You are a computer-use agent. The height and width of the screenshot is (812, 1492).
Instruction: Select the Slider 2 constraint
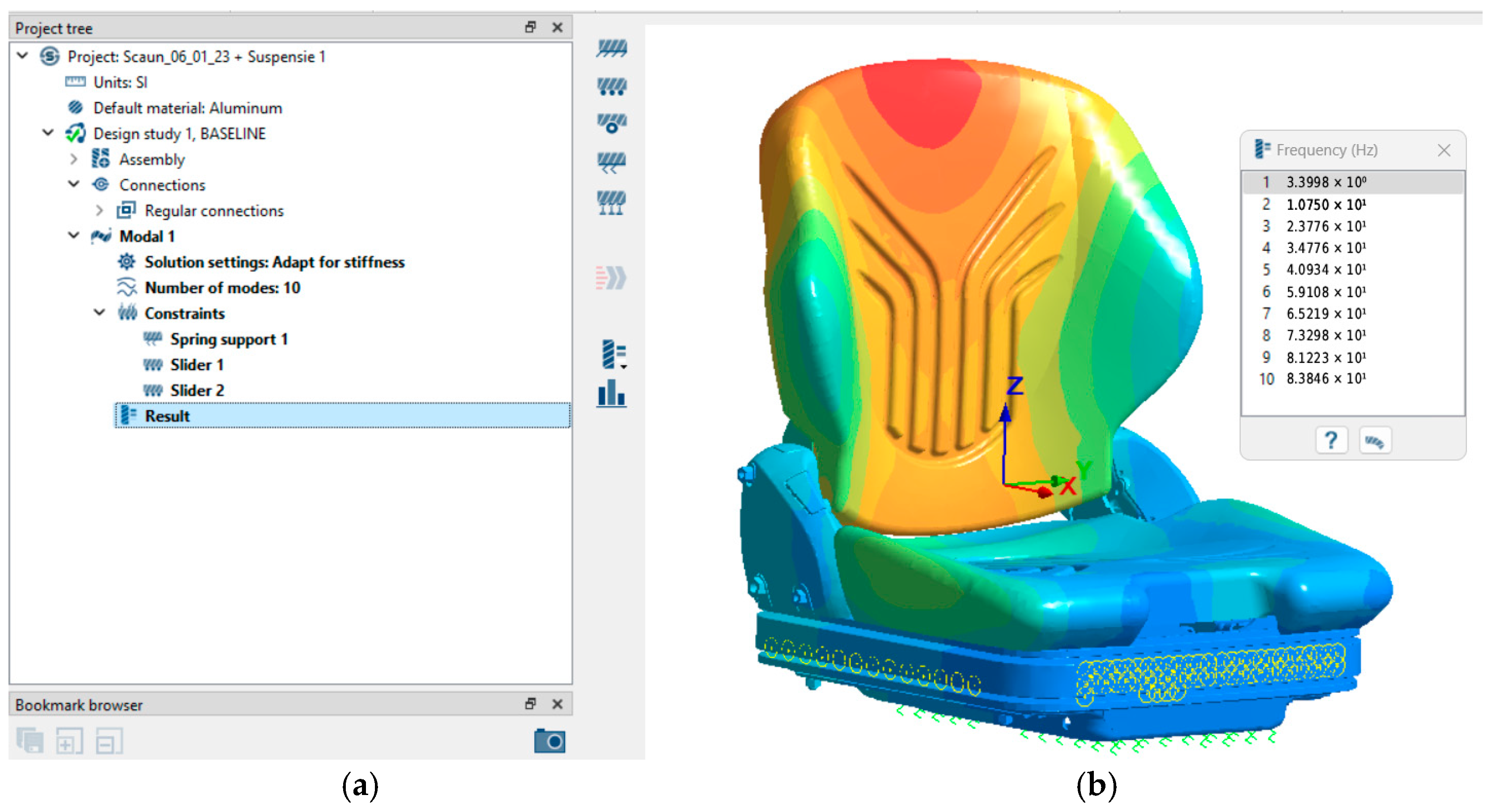click(196, 391)
